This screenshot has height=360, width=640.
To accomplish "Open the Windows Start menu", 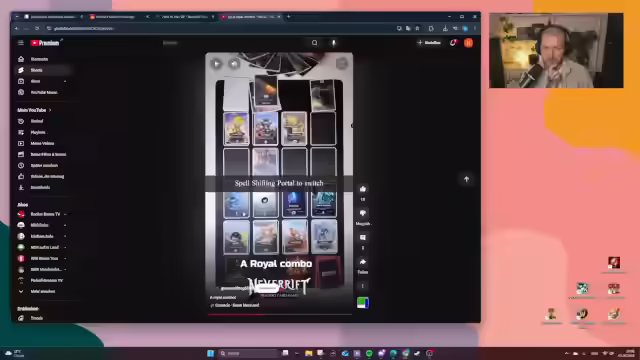I will pos(210,353).
